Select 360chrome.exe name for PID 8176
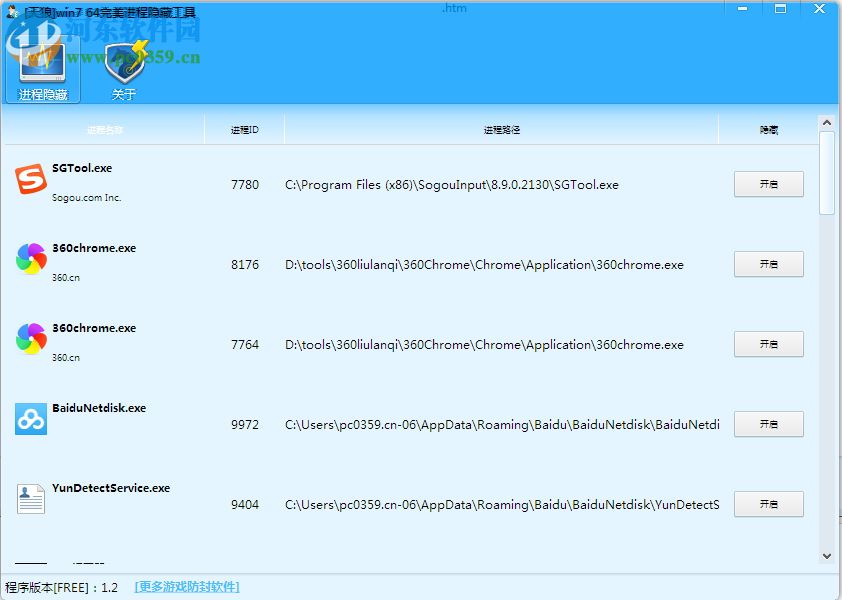 94,248
